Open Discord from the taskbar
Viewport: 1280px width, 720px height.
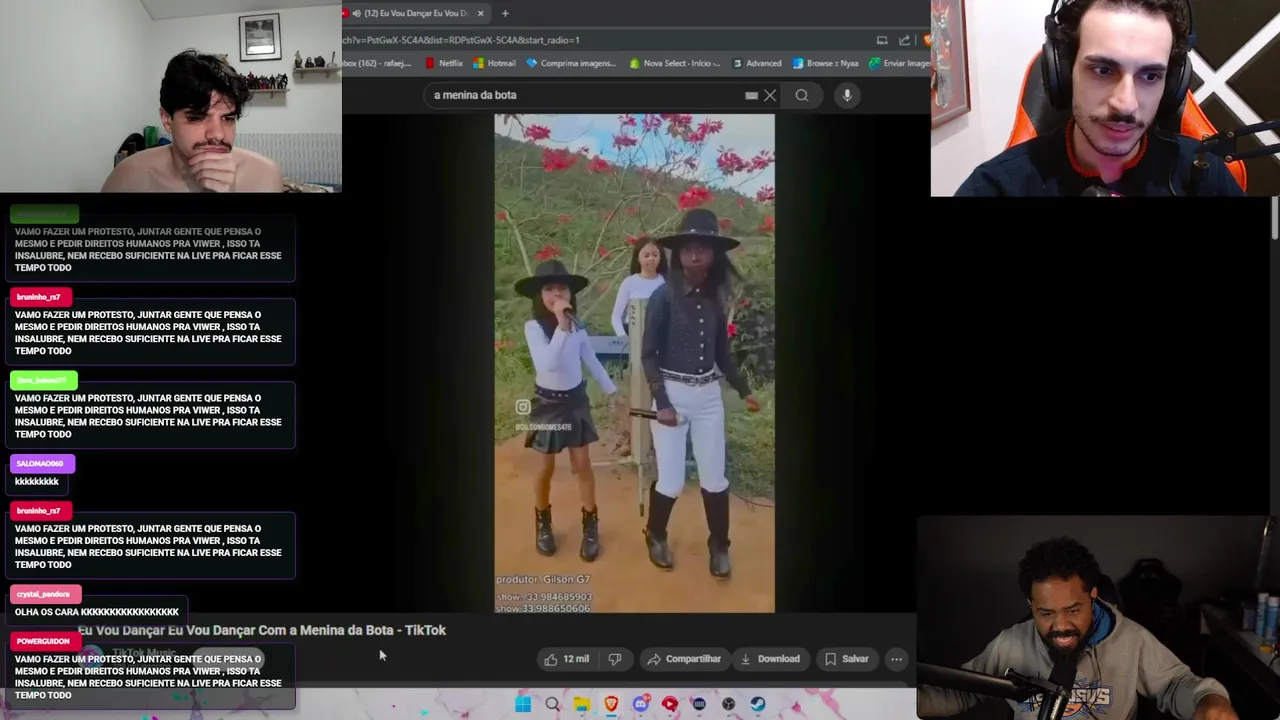(x=640, y=704)
